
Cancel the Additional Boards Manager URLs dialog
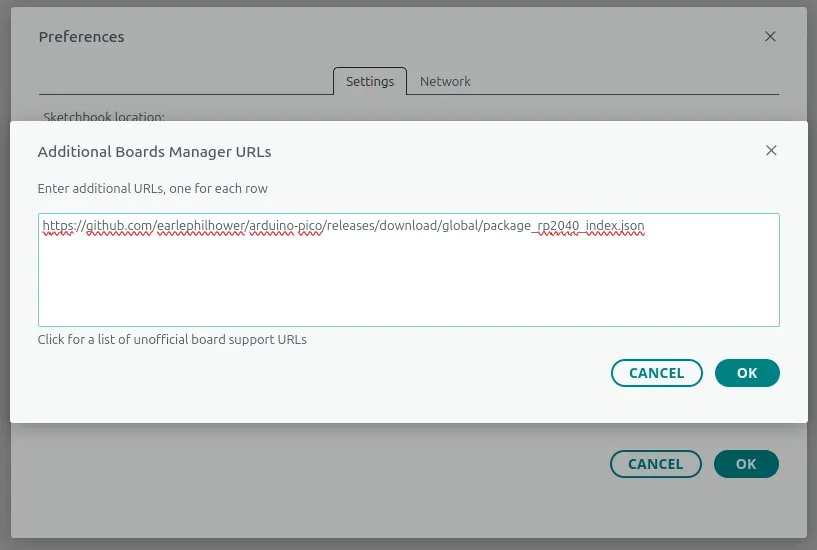(x=657, y=373)
